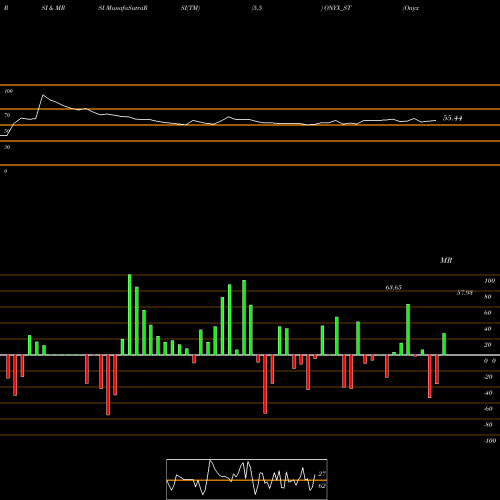This screenshot has width=500, height=500.
Task: Click the 100 label on the MR axis
Action: tap(489, 281)
